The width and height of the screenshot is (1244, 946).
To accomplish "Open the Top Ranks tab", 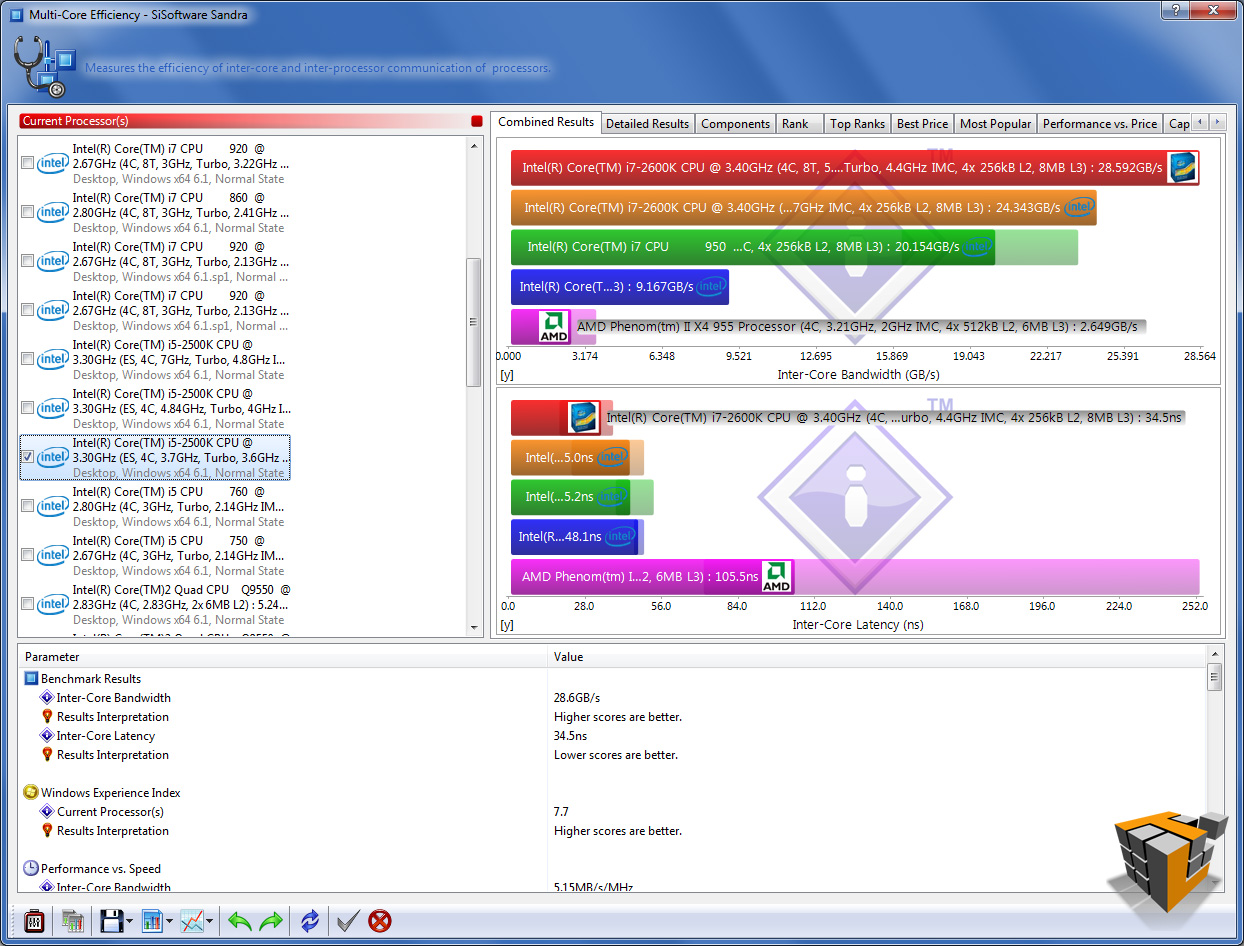I will coord(857,124).
